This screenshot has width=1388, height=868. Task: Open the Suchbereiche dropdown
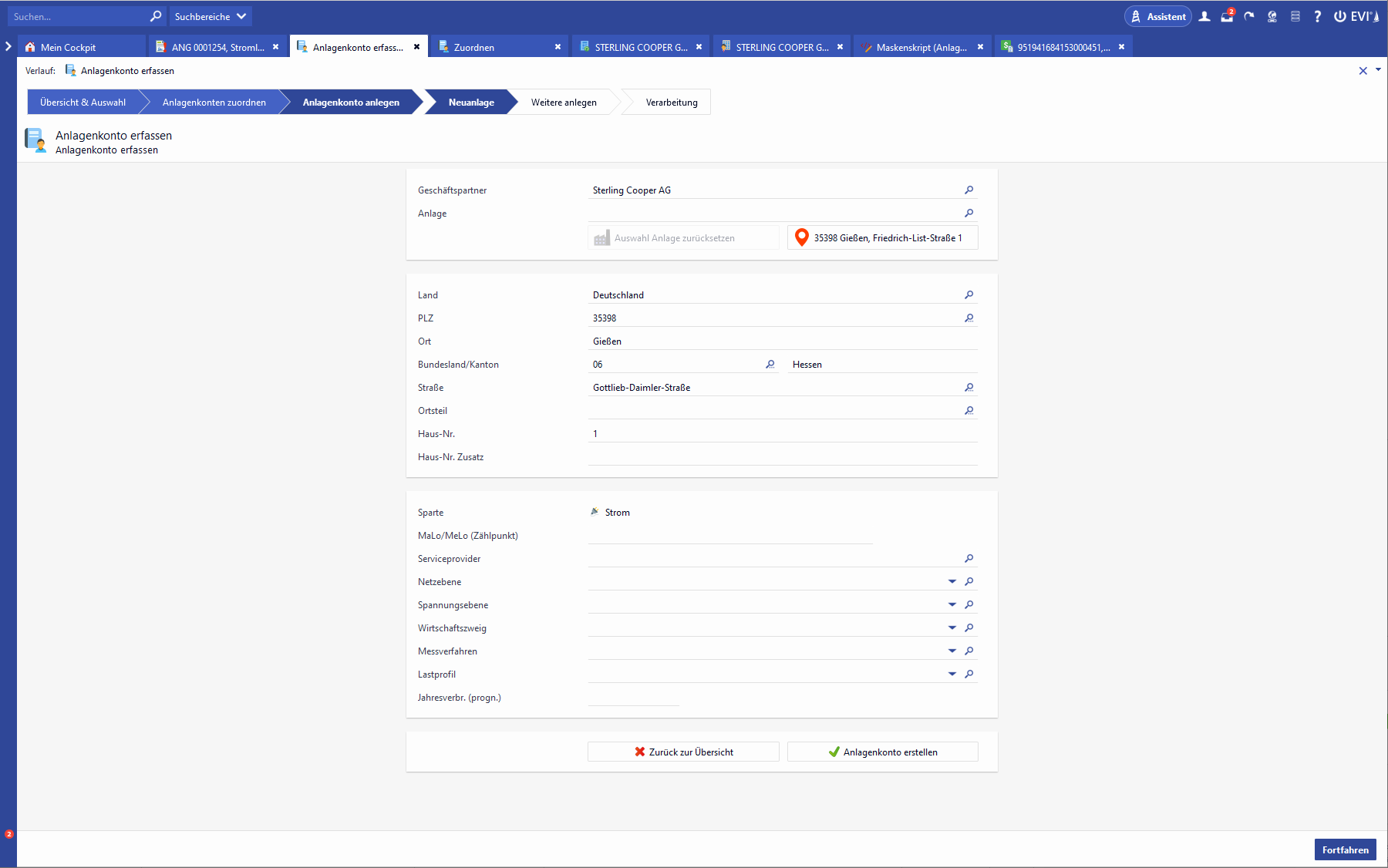(x=210, y=16)
